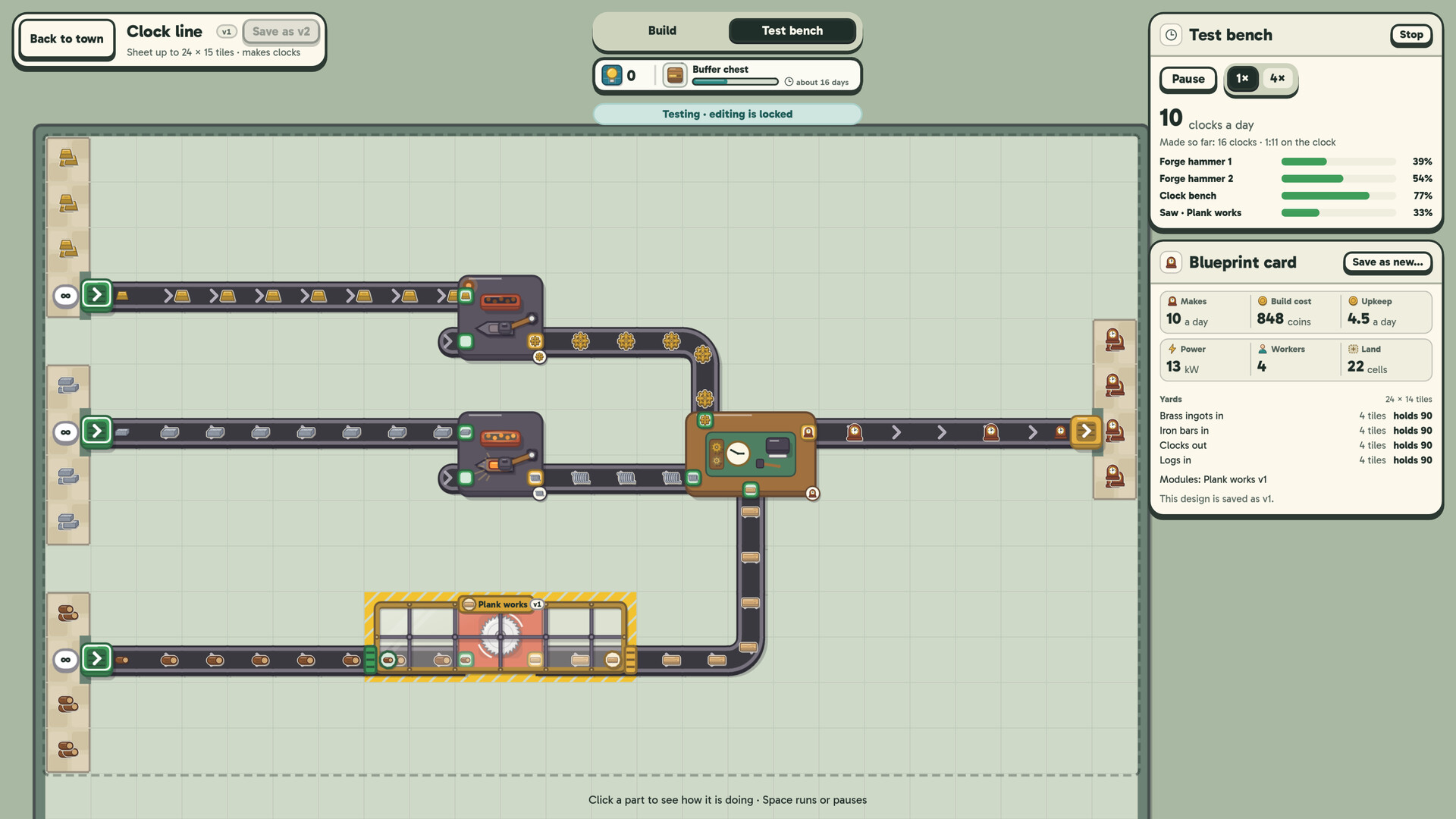Click 'Modules: Plank works v1' text
Image resolution: width=1456 pixels, height=819 pixels.
click(1213, 479)
